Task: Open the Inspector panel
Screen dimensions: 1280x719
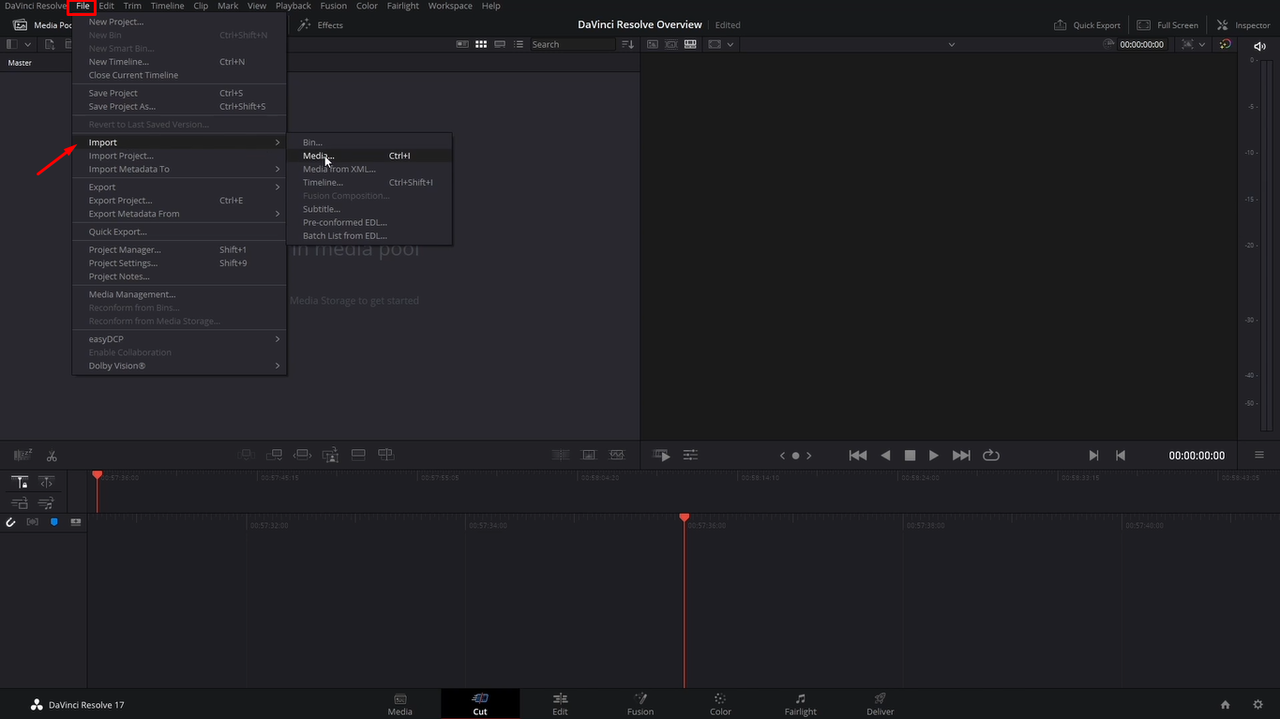Action: (x=1243, y=25)
